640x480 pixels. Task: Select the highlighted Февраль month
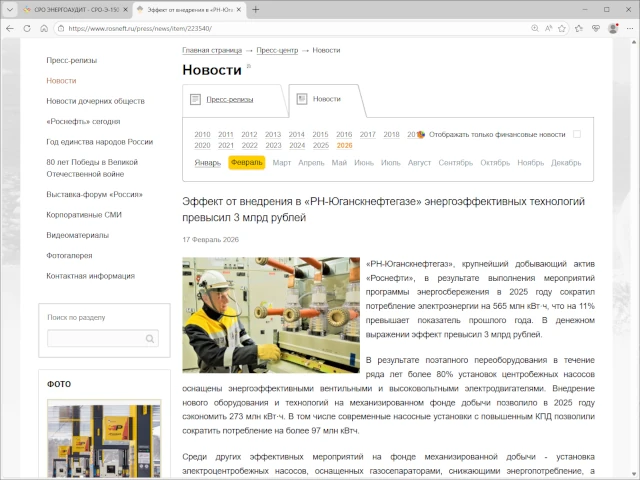247,162
